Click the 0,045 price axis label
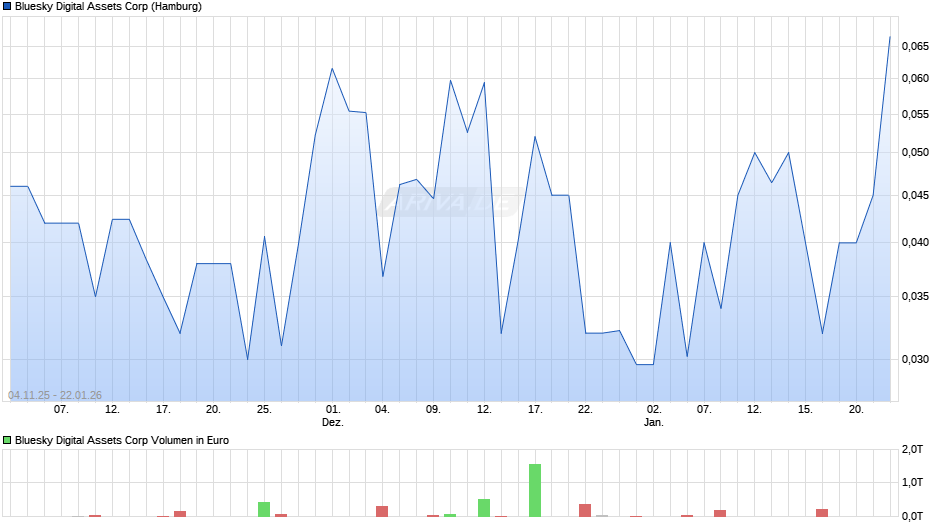Viewport: 940px width, 526px height. (915, 196)
